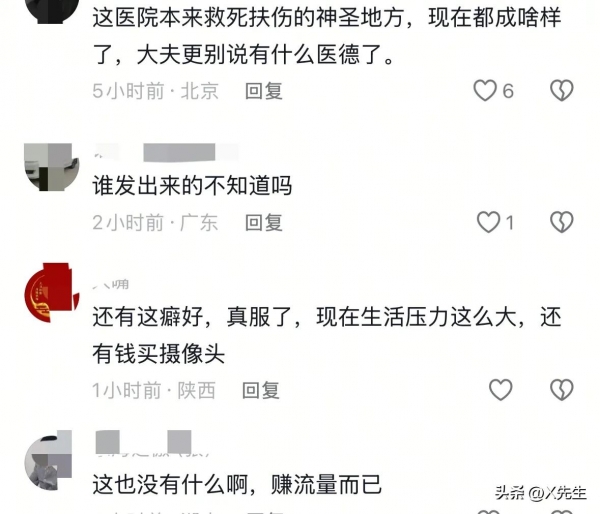Open the username above '还有这癖好' comment

[111, 284]
